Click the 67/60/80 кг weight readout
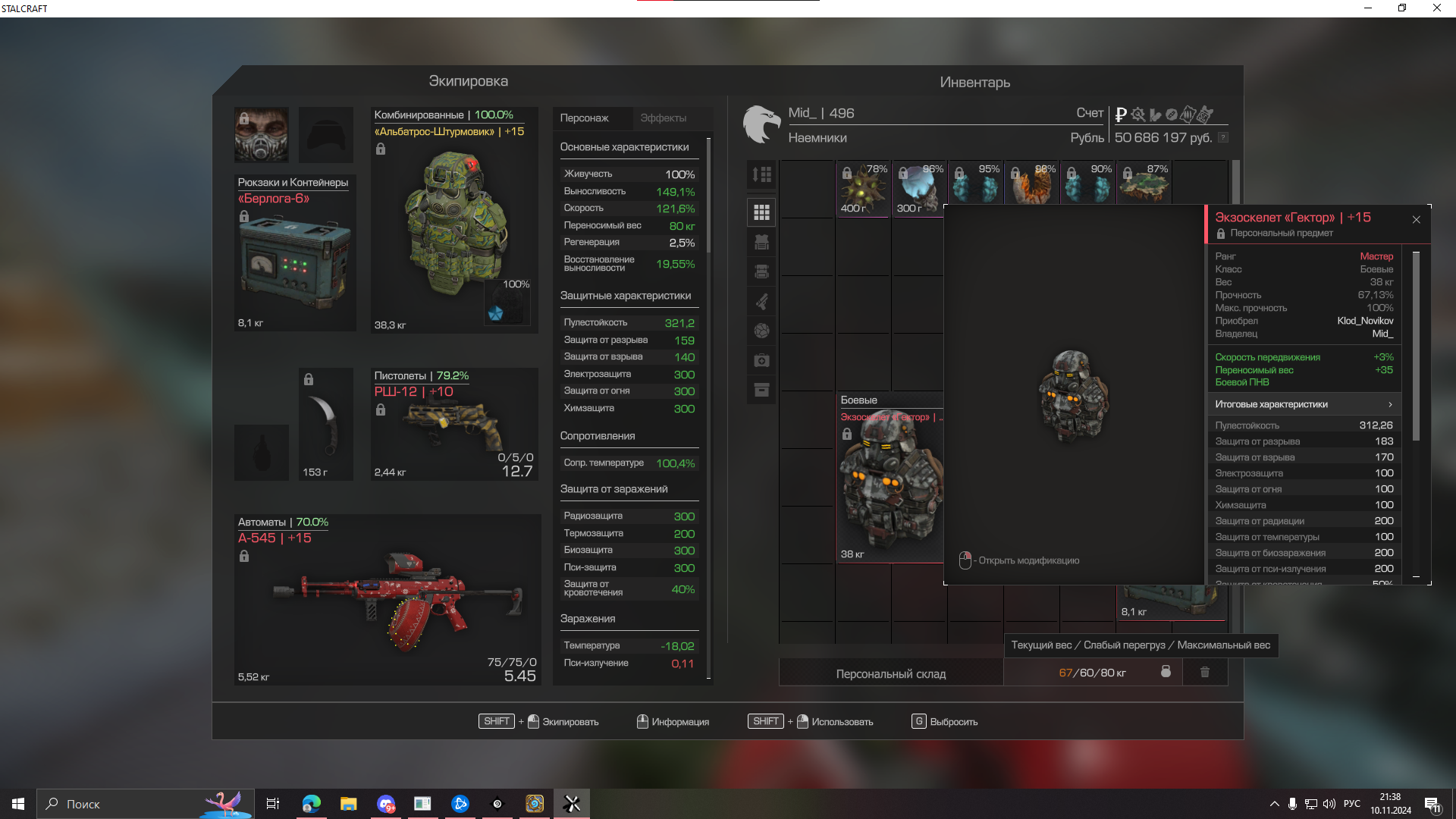The image size is (1456, 819). pyautogui.click(x=1092, y=673)
